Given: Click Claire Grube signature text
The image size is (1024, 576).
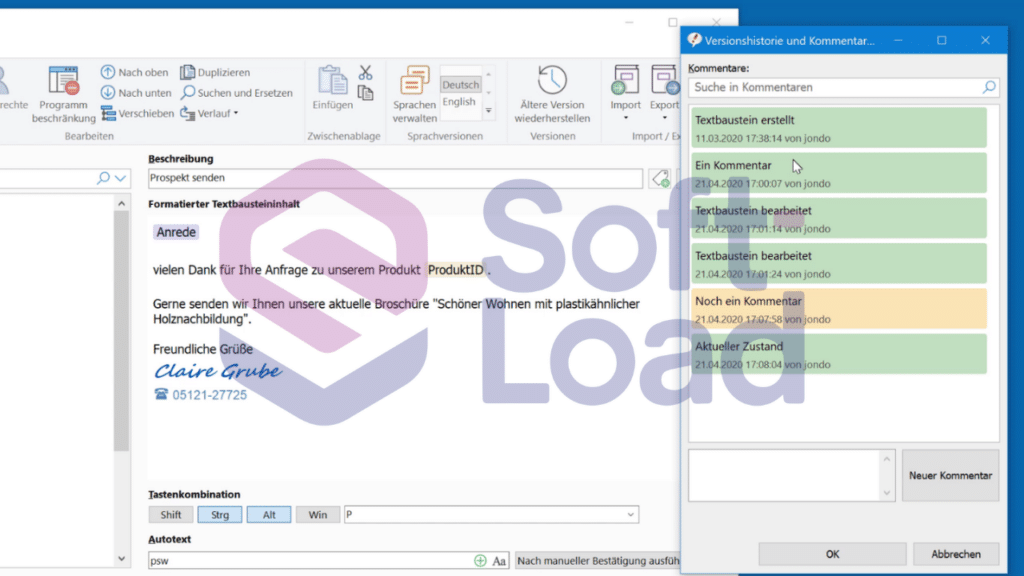Looking at the screenshot, I should (217, 371).
